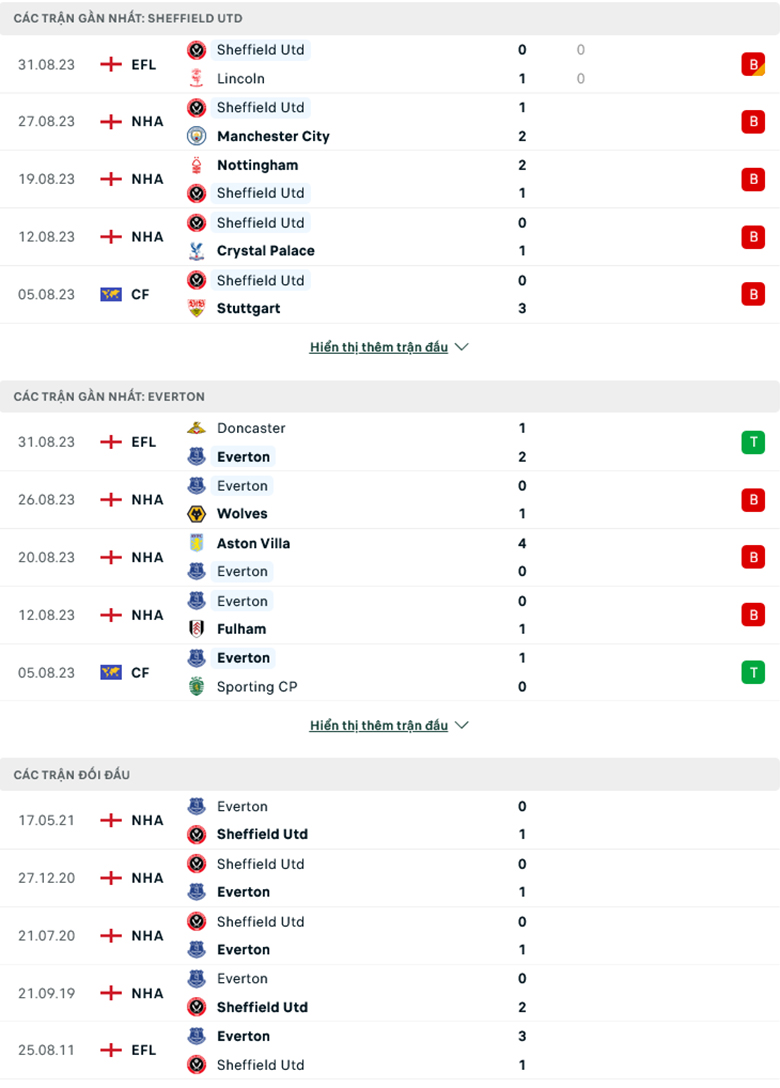Image resolution: width=780 pixels, height=1088 pixels.
Task: Toggle the B badge for the Stuttgart fixture
Action: tap(753, 294)
